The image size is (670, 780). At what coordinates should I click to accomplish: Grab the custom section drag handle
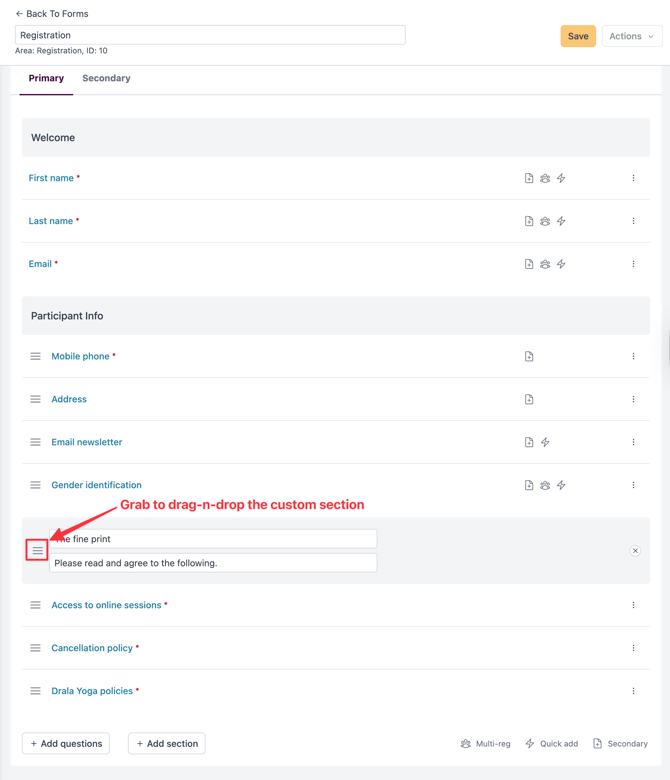click(x=37, y=551)
